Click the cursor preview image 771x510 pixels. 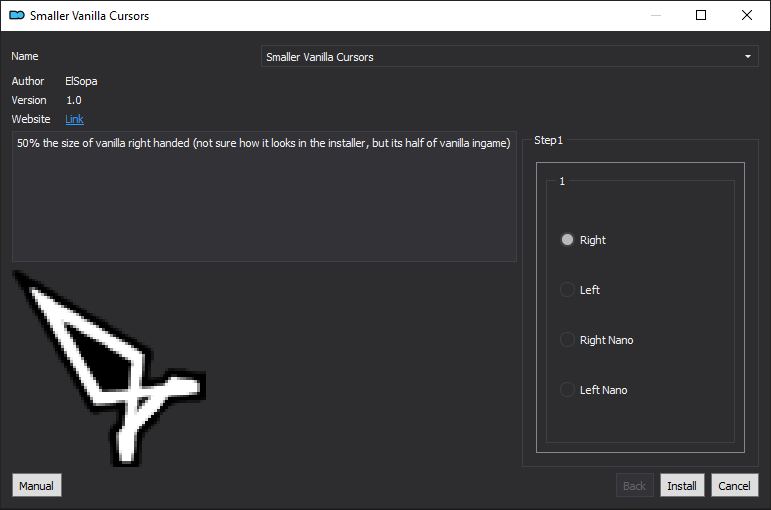point(109,368)
